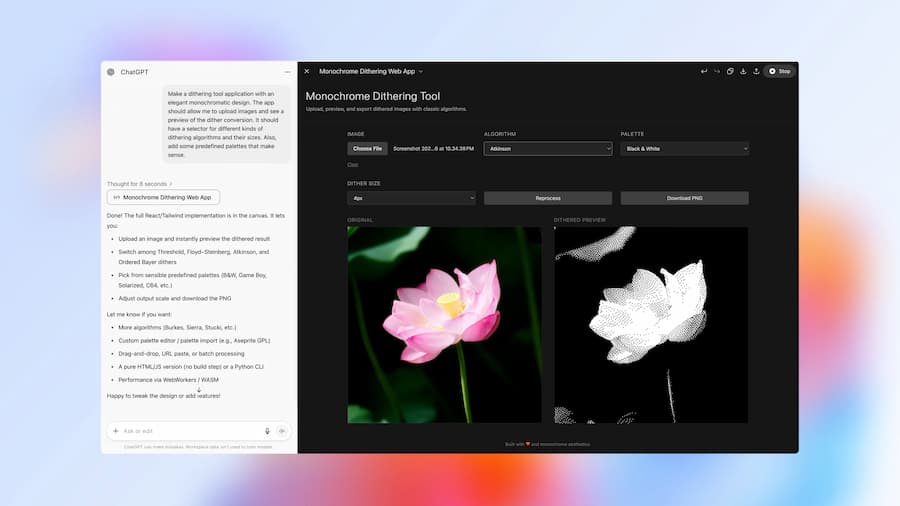This screenshot has height=506, width=900.
Task: Click the Choose File button
Action: (x=367, y=148)
